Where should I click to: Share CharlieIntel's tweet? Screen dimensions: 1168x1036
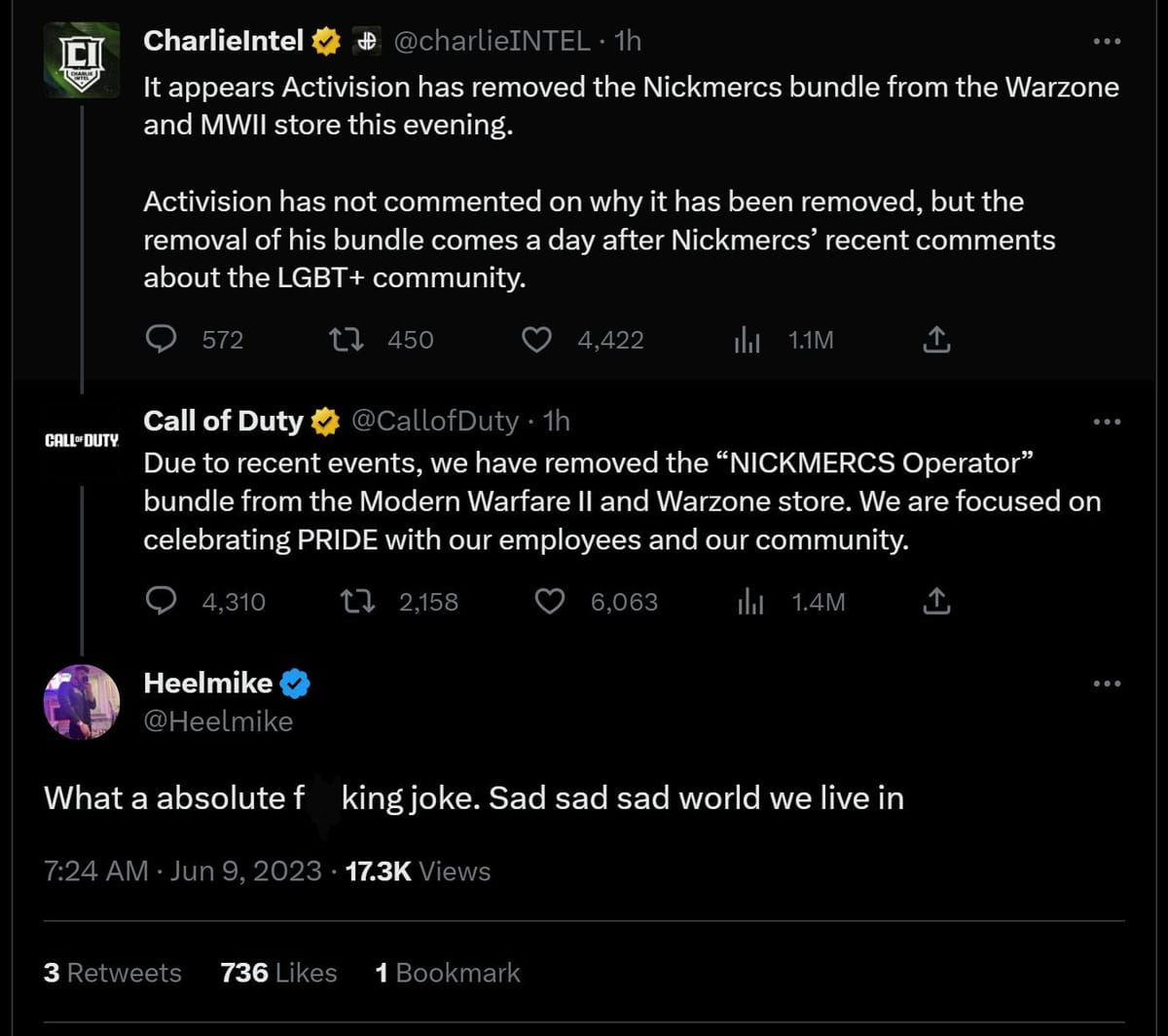click(x=935, y=340)
